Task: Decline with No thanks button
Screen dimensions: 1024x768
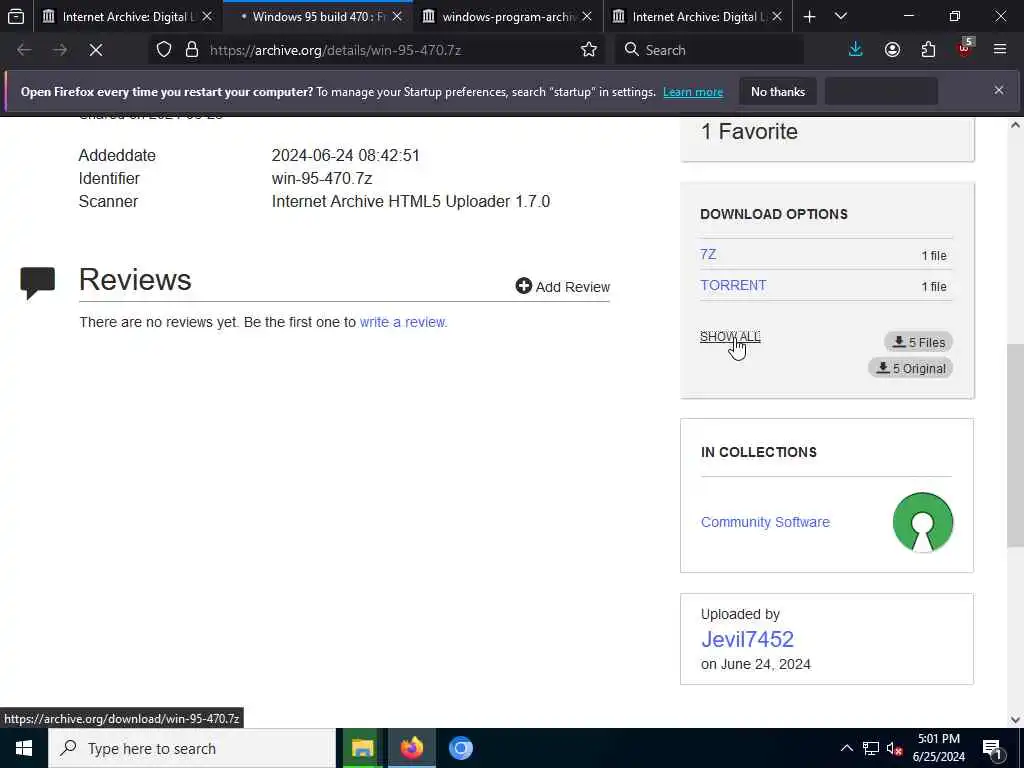Action: (x=778, y=92)
